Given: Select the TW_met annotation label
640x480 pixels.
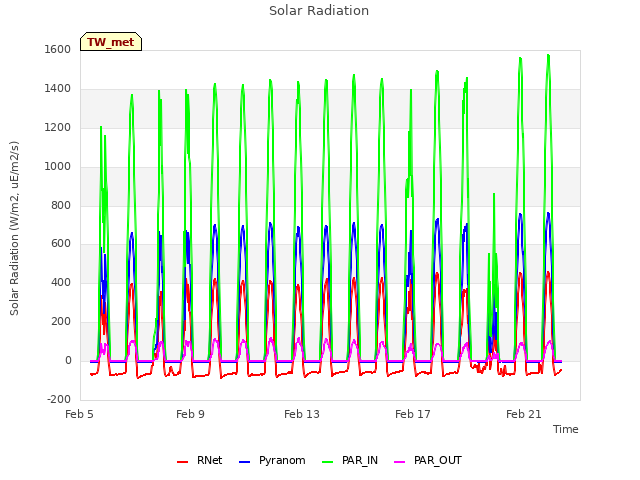Looking at the screenshot, I should 111,42.
